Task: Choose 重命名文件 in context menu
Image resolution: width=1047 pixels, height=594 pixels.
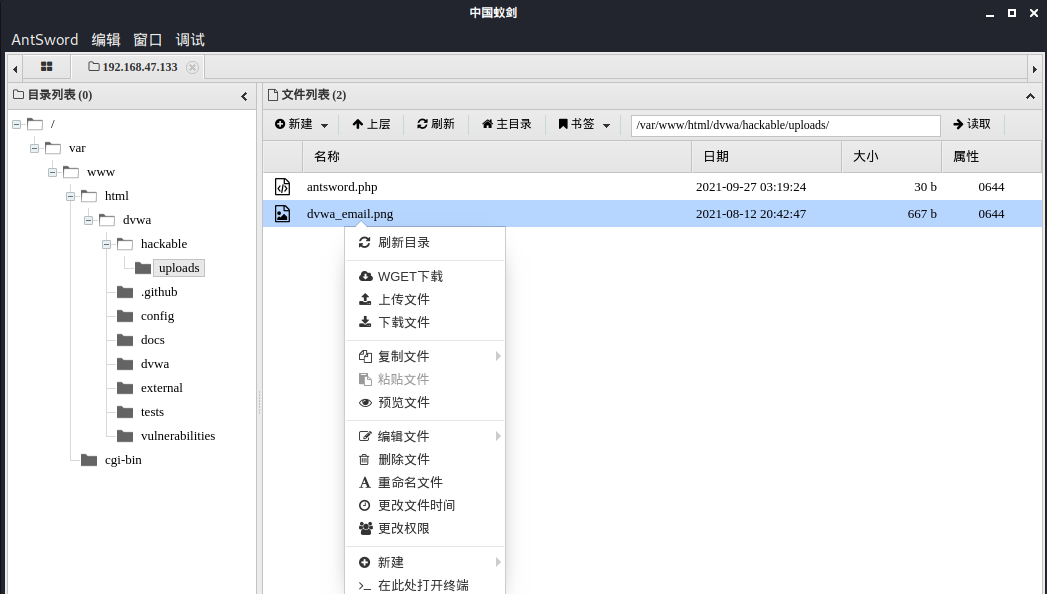Action: click(x=425, y=482)
